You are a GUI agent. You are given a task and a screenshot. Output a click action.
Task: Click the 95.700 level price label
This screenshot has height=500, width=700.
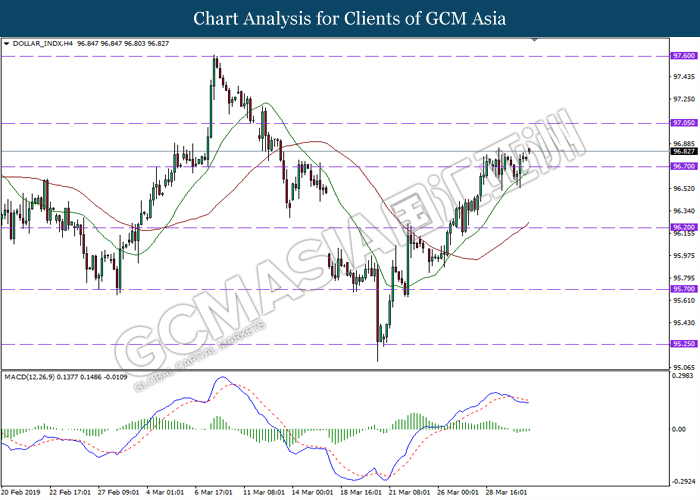(684, 289)
